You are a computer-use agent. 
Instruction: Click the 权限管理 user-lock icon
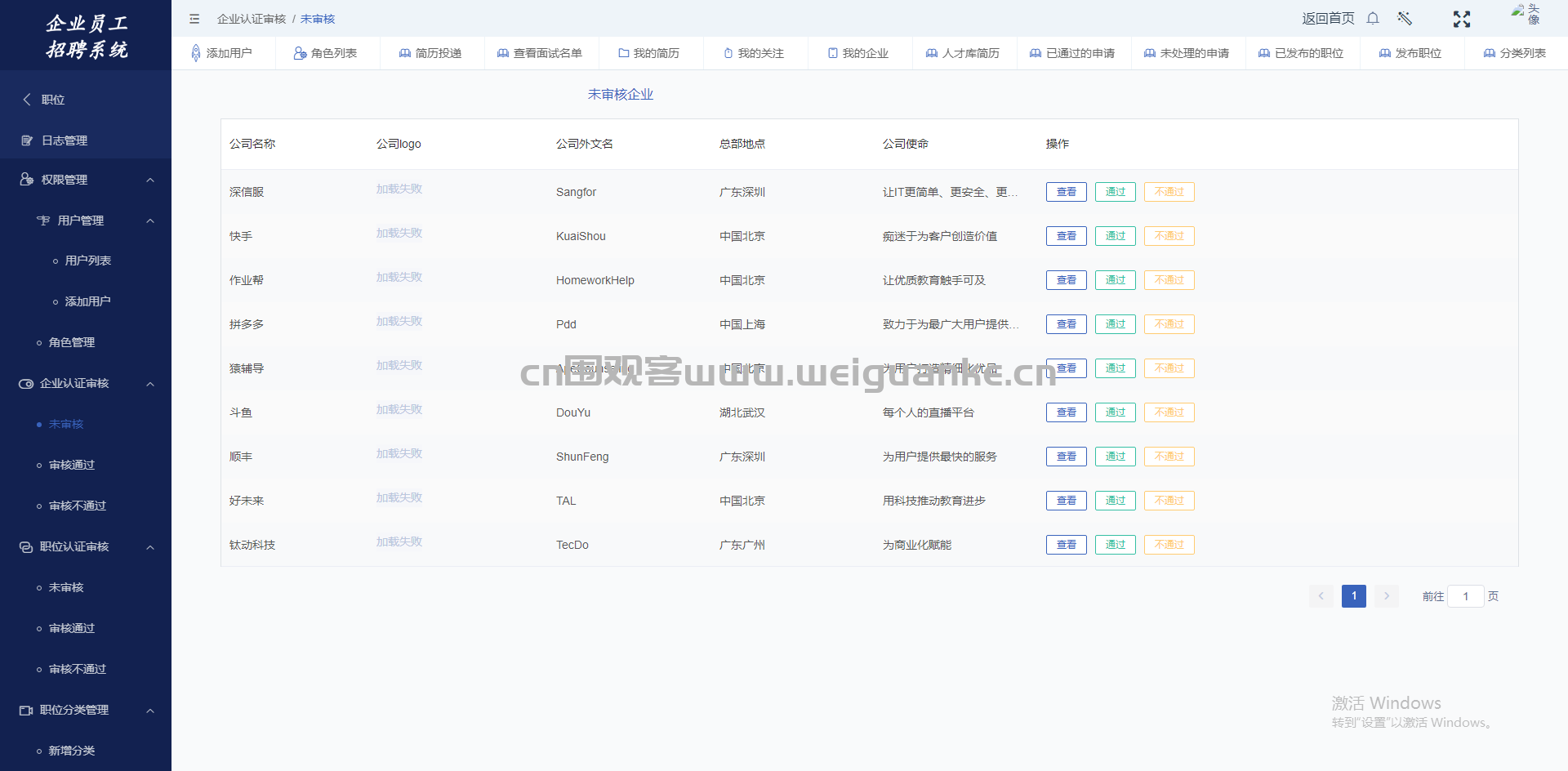coord(27,180)
